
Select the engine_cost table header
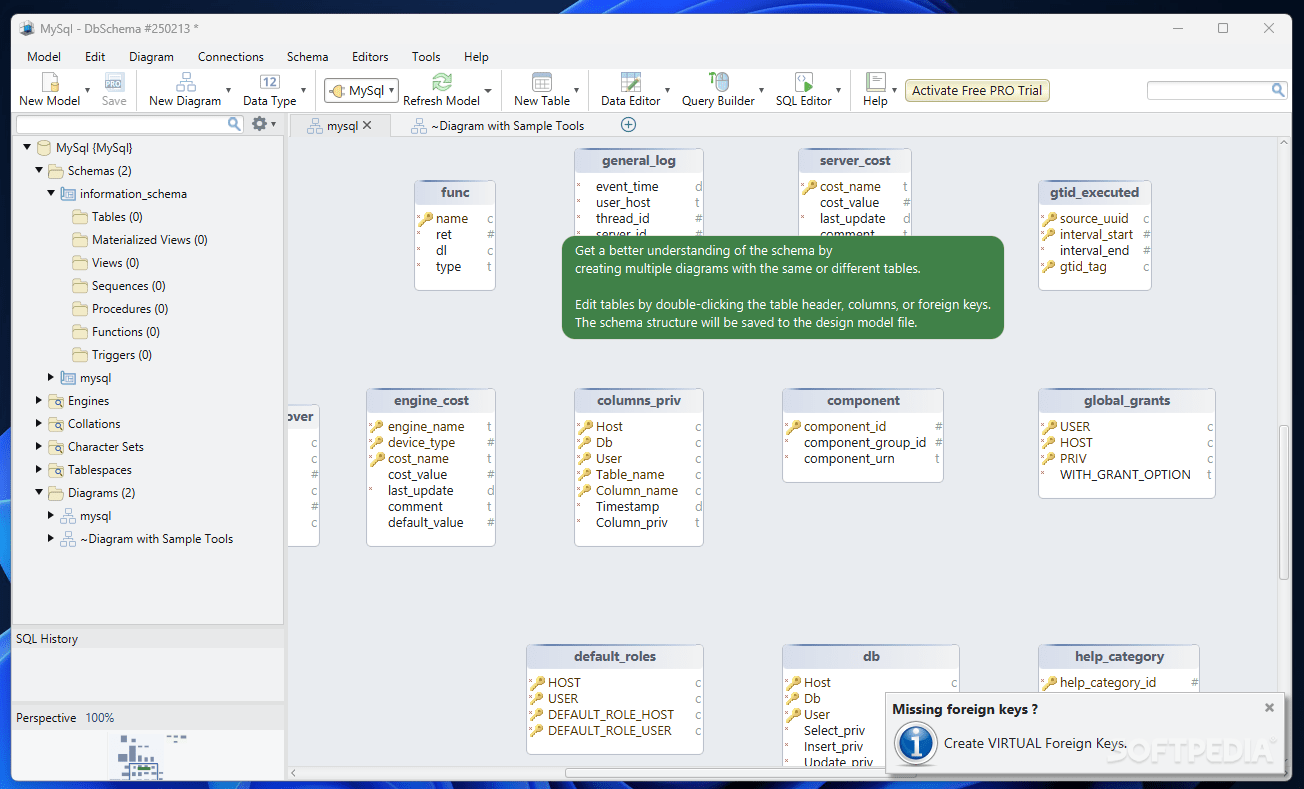(x=431, y=401)
